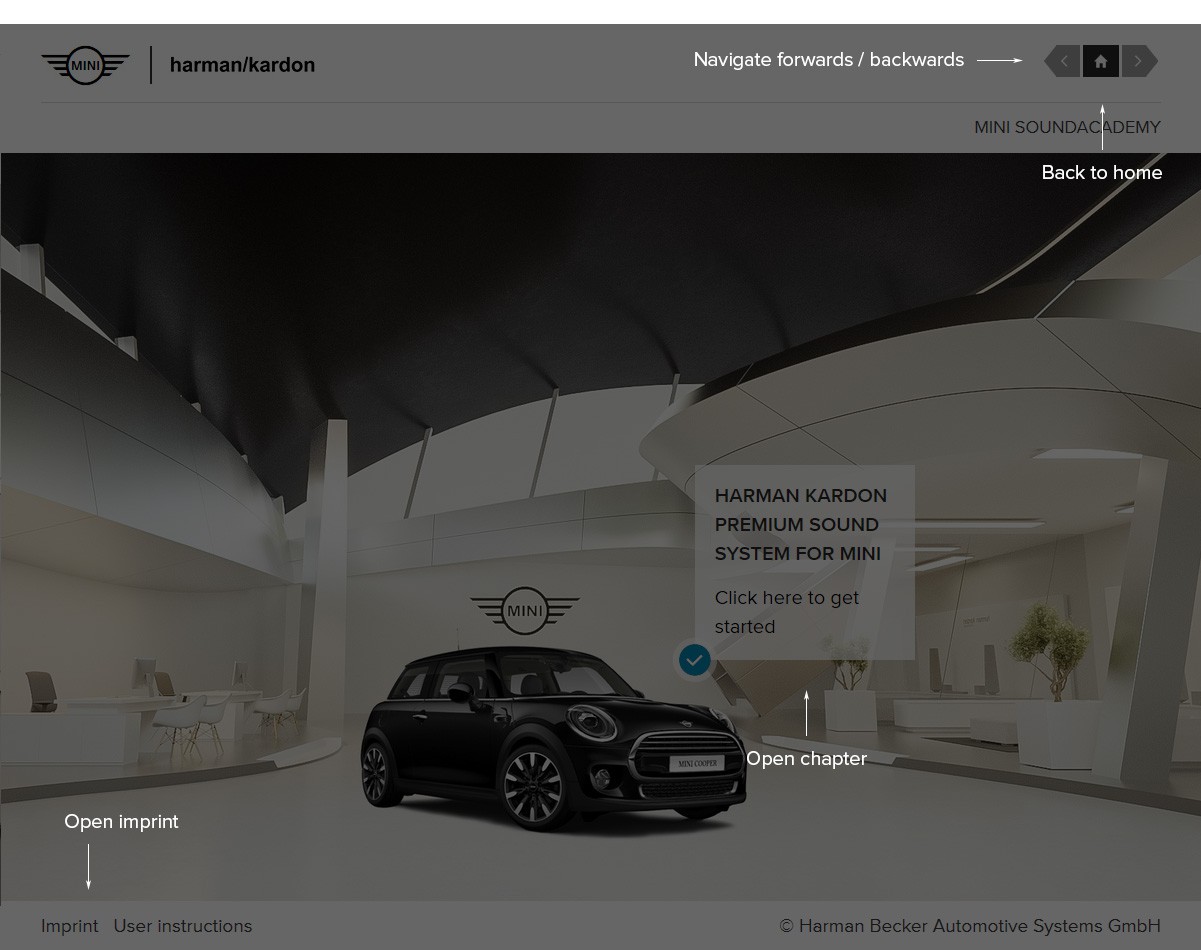Navigate backwards with the left arrow
The image size is (1201, 950).
pyautogui.click(x=1062, y=62)
